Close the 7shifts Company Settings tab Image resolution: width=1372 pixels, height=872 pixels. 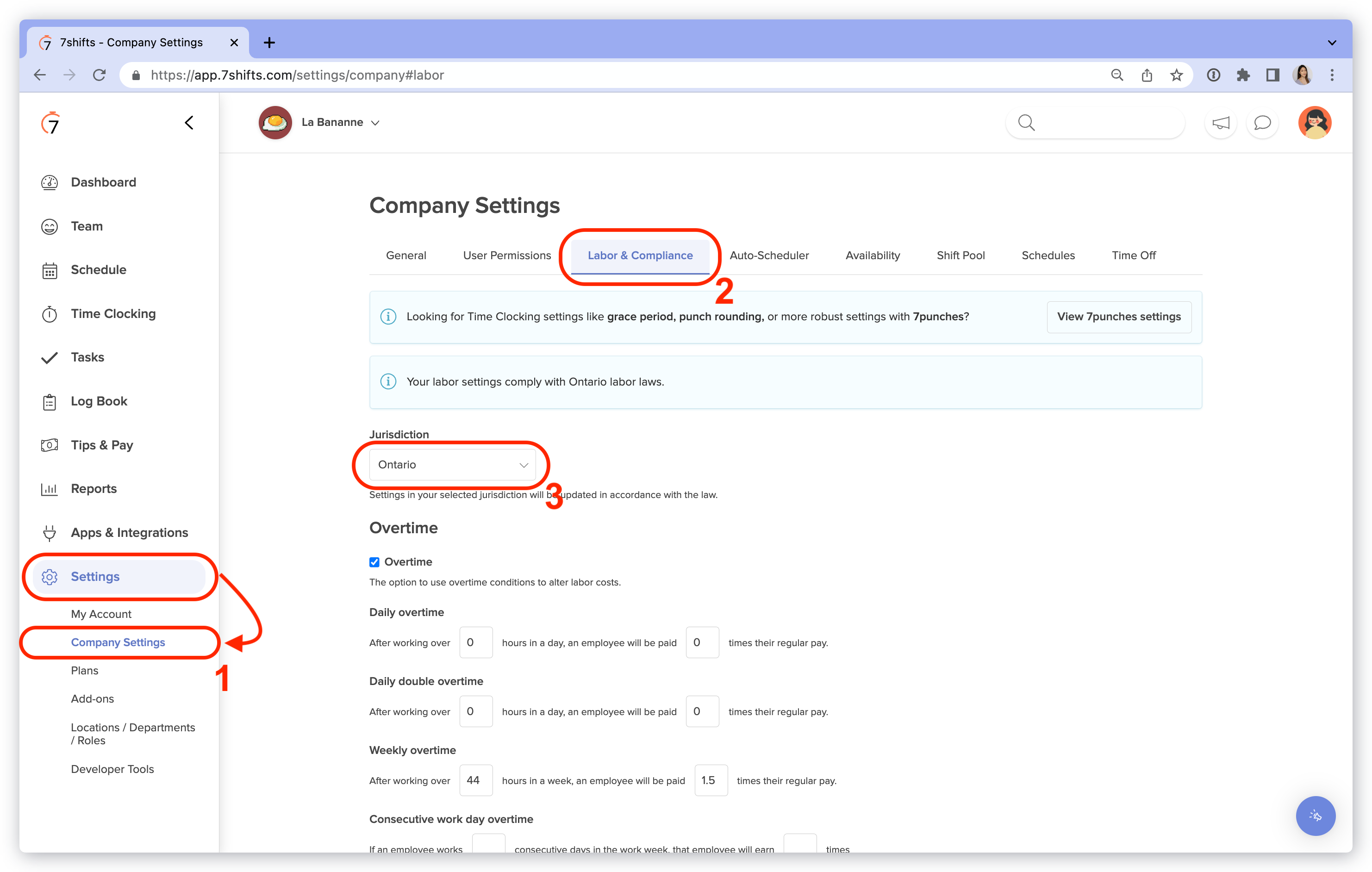tap(234, 43)
